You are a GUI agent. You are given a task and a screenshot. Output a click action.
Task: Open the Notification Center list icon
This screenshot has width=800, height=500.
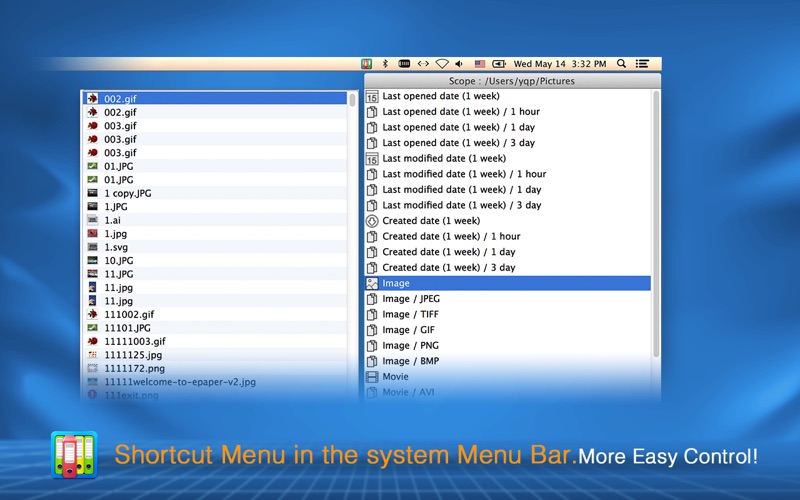pos(642,63)
